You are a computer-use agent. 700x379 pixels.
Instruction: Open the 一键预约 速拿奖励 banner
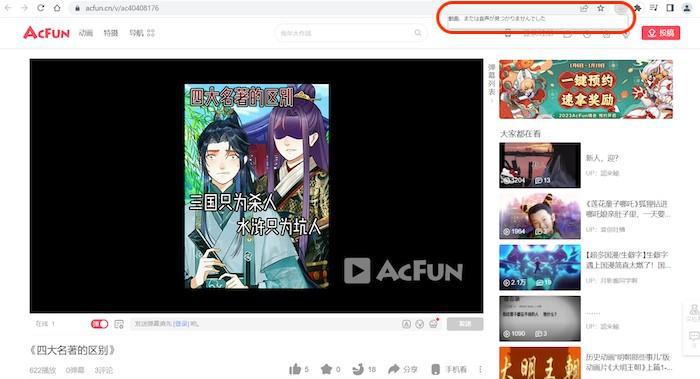click(586, 89)
